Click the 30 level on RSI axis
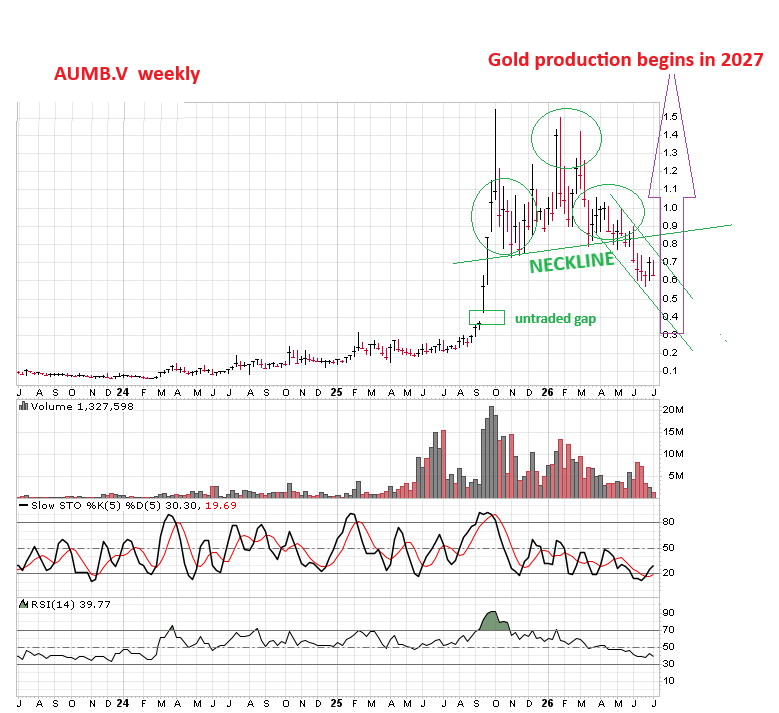Image resolution: width=779 pixels, height=713 pixels. pos(668,664)
